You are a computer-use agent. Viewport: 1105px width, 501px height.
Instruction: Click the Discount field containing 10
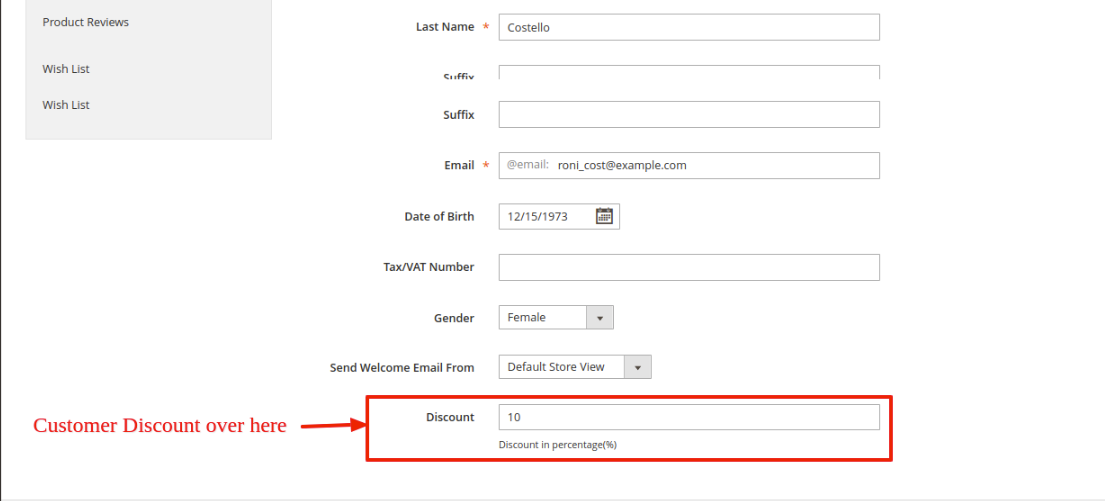(x=688, y=417)
